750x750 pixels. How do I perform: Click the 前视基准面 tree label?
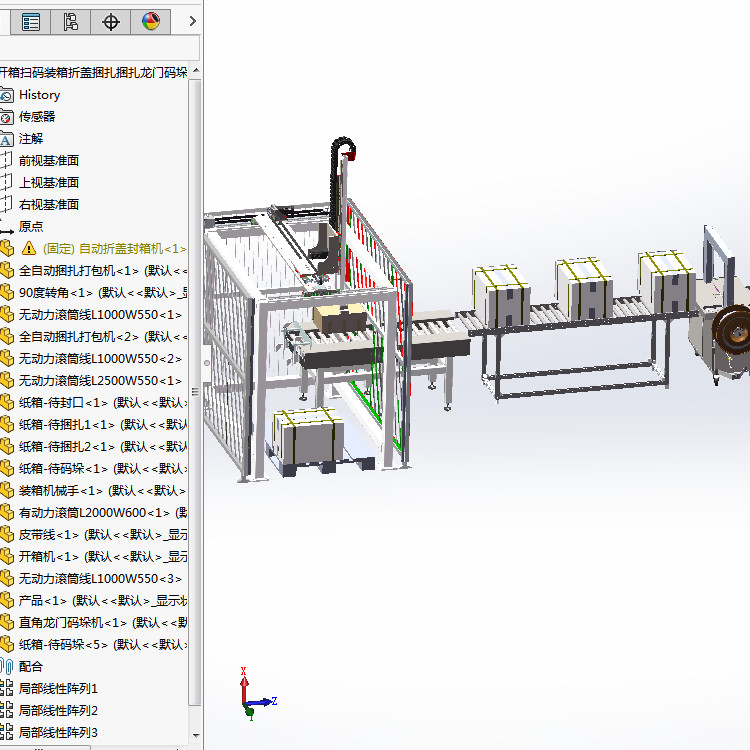49,161
